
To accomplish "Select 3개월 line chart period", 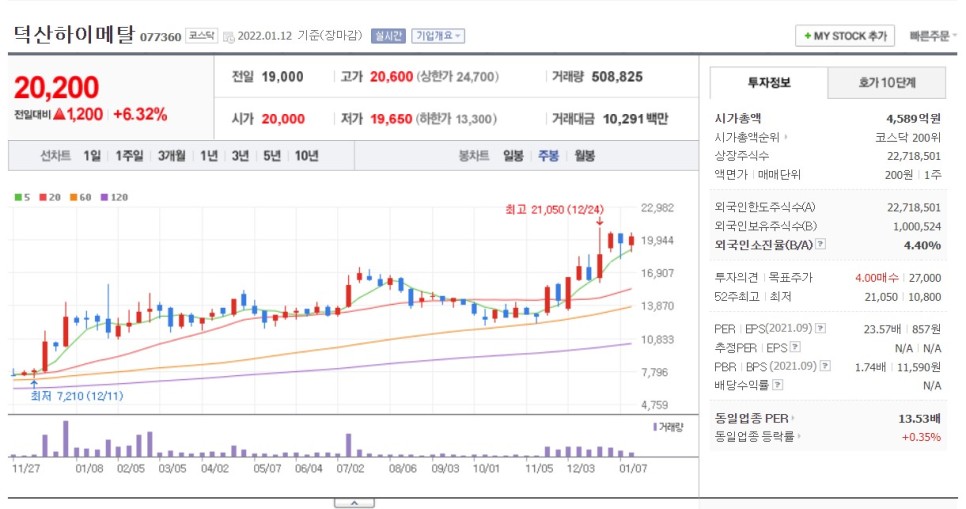I will pyautogui.click(x=171, y=156).
